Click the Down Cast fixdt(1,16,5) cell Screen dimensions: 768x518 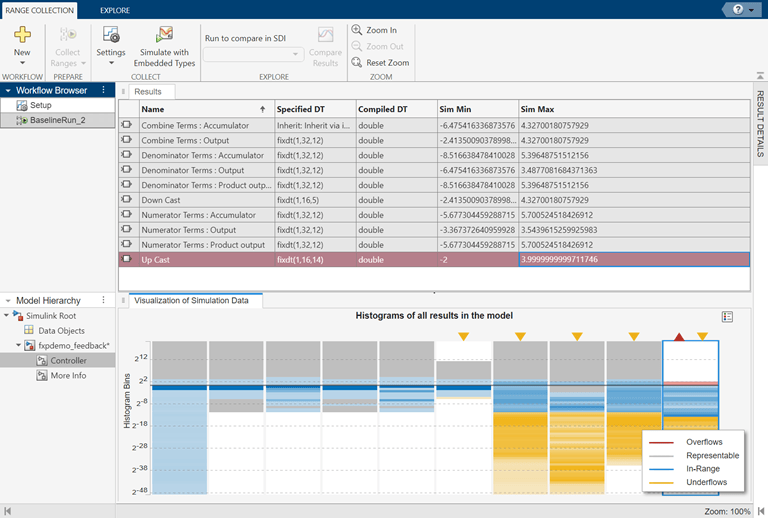pyautogui.click(x=315, y=200)
